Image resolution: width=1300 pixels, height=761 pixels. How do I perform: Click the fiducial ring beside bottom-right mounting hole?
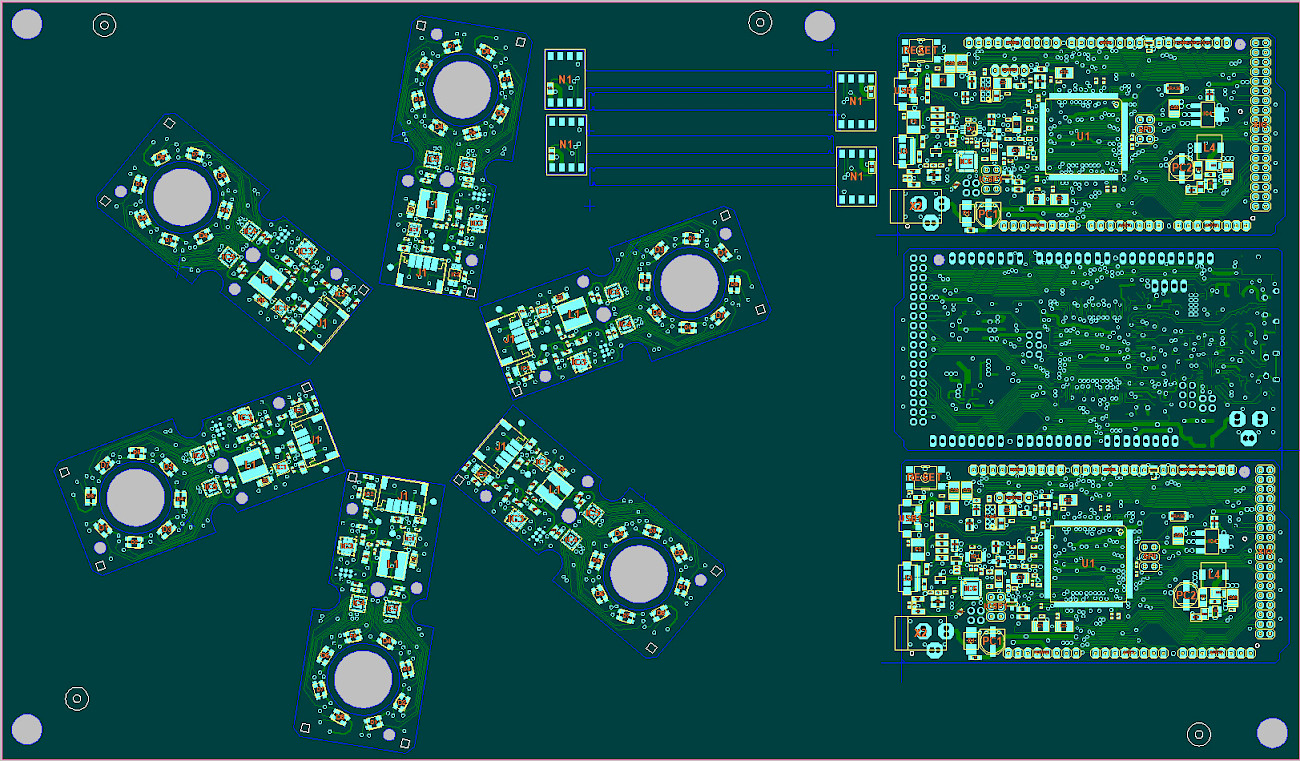point(1198,734)
